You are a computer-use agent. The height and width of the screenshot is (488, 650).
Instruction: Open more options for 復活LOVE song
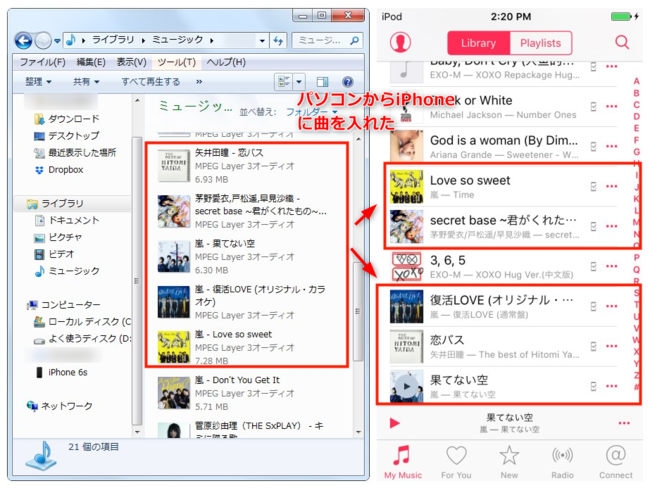pyautogui.click(x=612, y=306)
